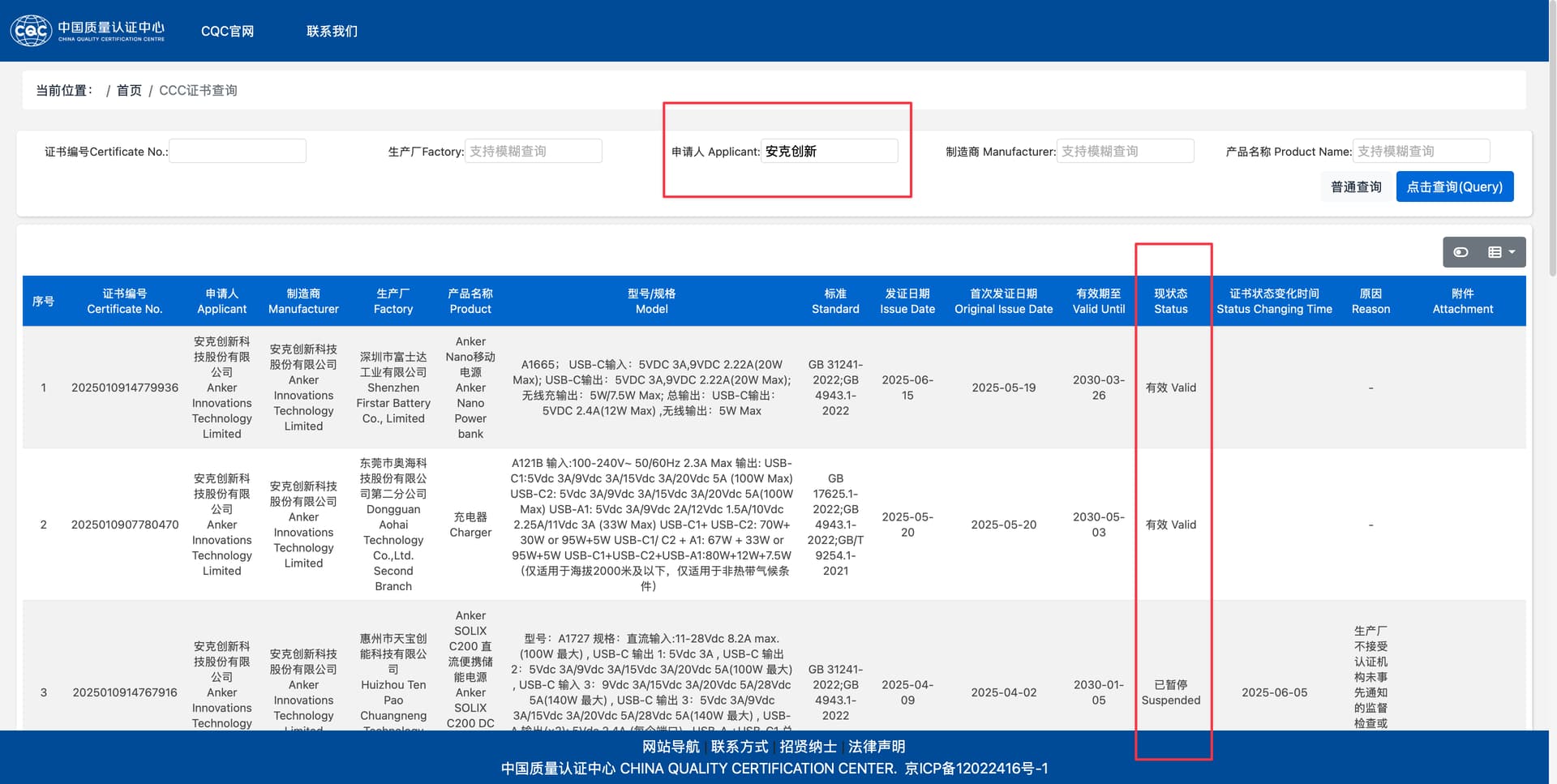Click the Original Issue Date column header

[1004, 301]
